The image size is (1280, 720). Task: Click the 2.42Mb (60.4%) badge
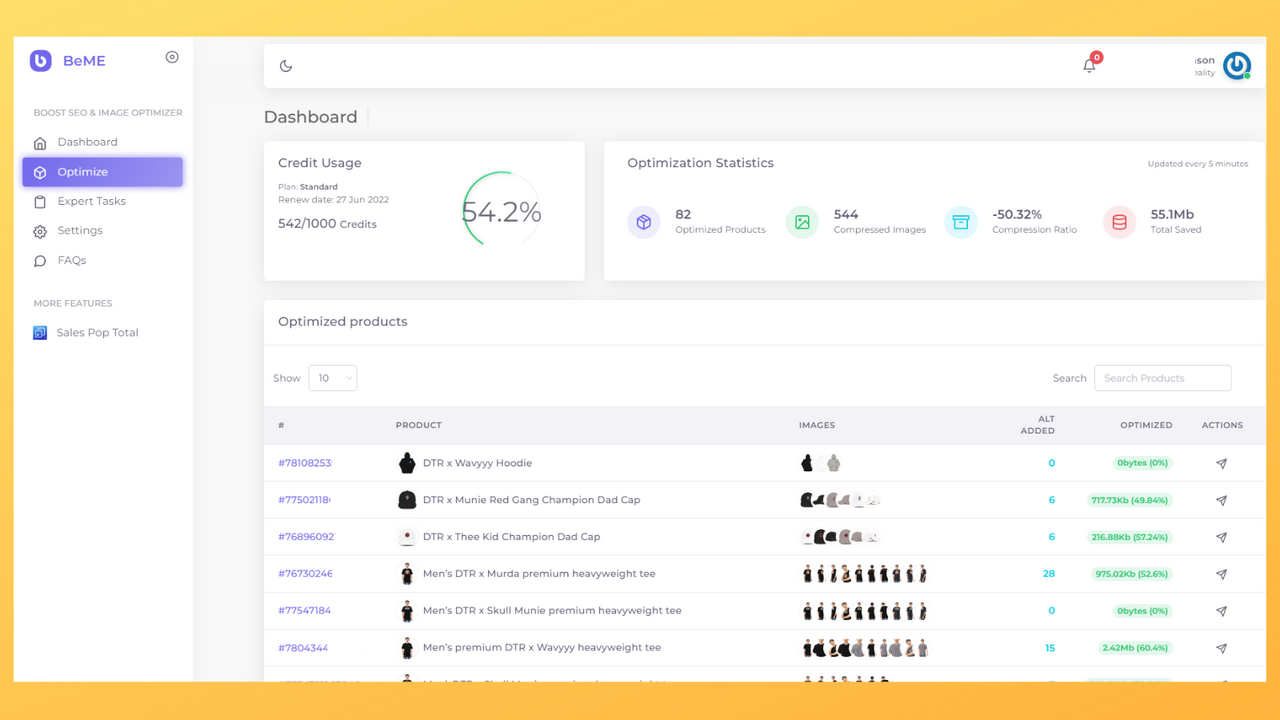(x=1135, y=648)
